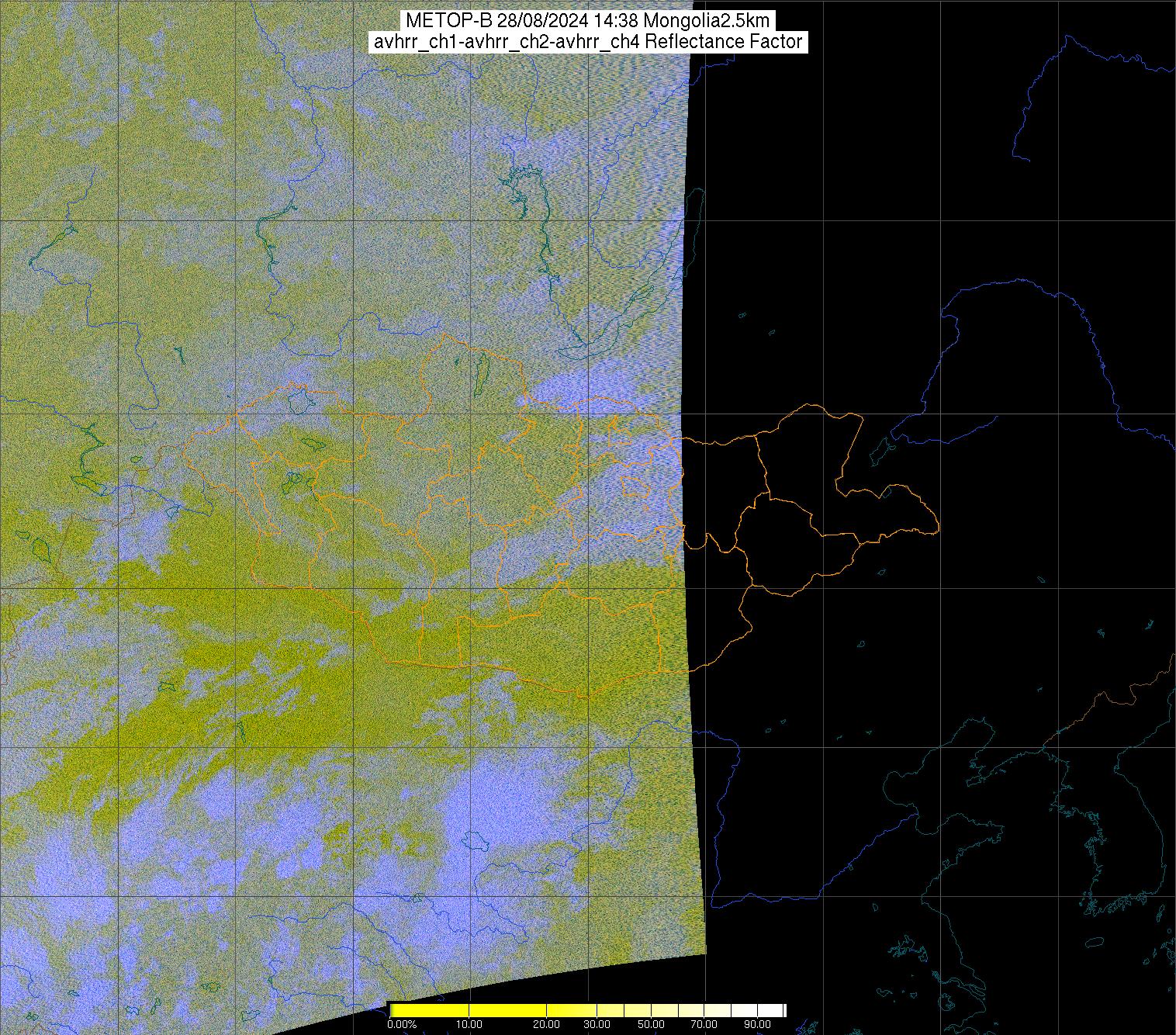Click the 70.00 label on the color scale

pyautogui.click(x=704, y=1024)
